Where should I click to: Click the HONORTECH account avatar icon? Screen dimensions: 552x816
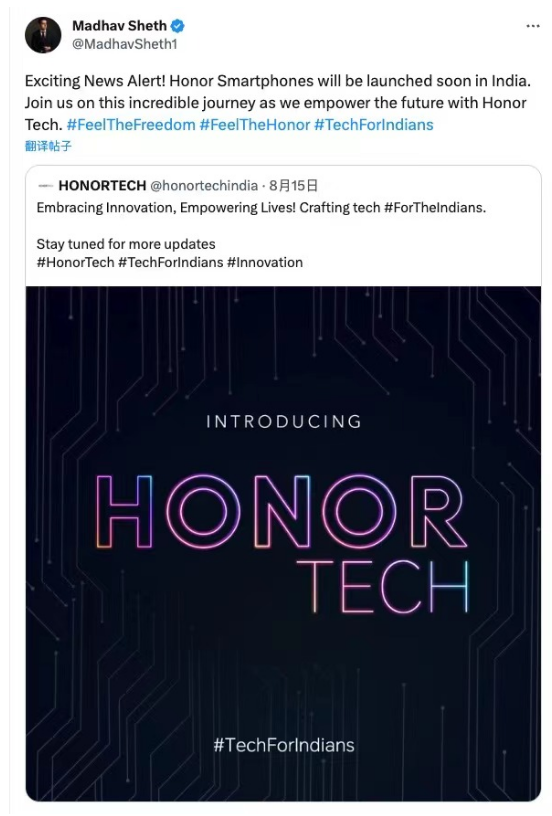pyautogui.click(x=46, y=186)
